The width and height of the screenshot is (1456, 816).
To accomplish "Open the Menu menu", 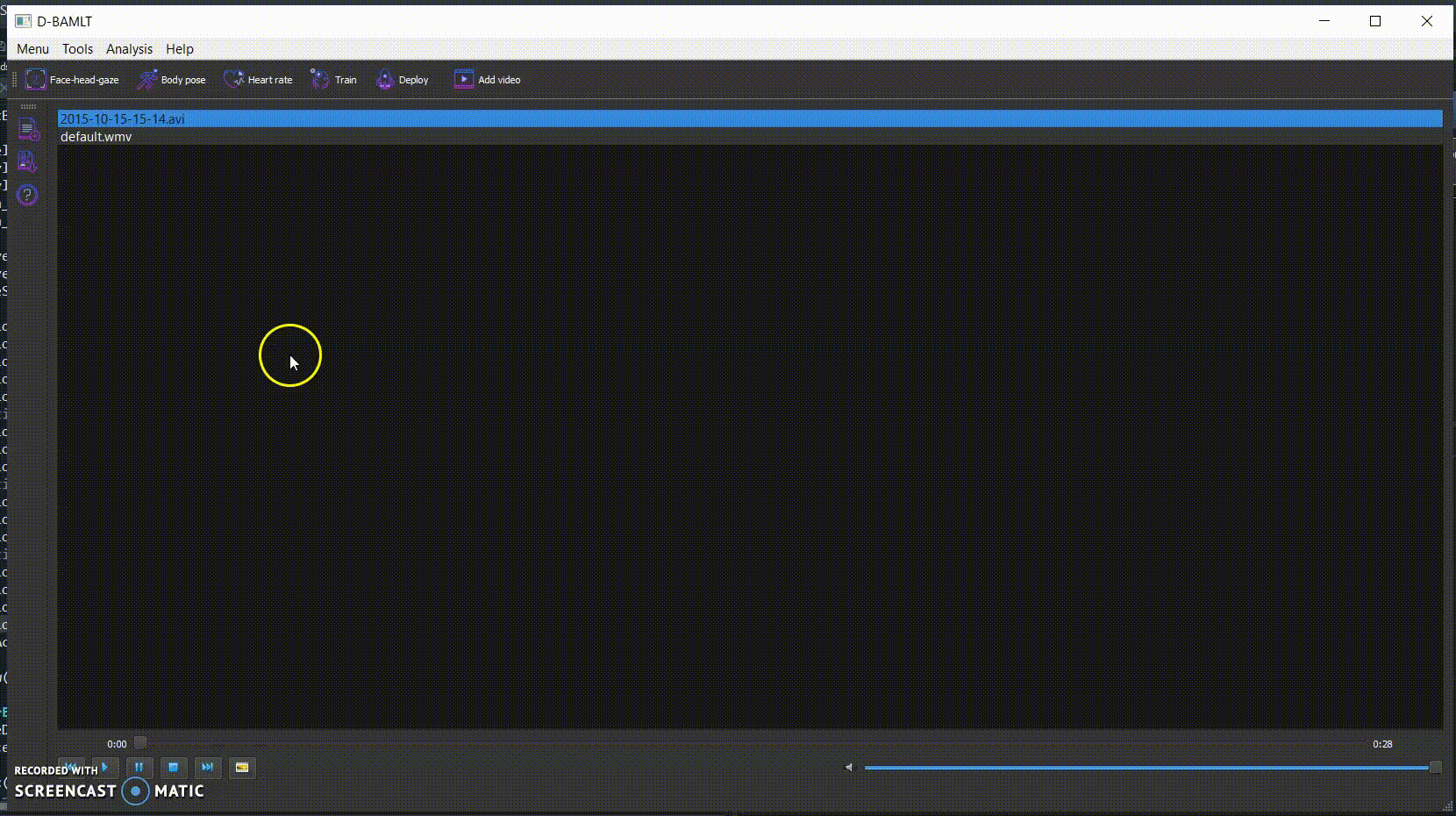I will click(33, 49).
